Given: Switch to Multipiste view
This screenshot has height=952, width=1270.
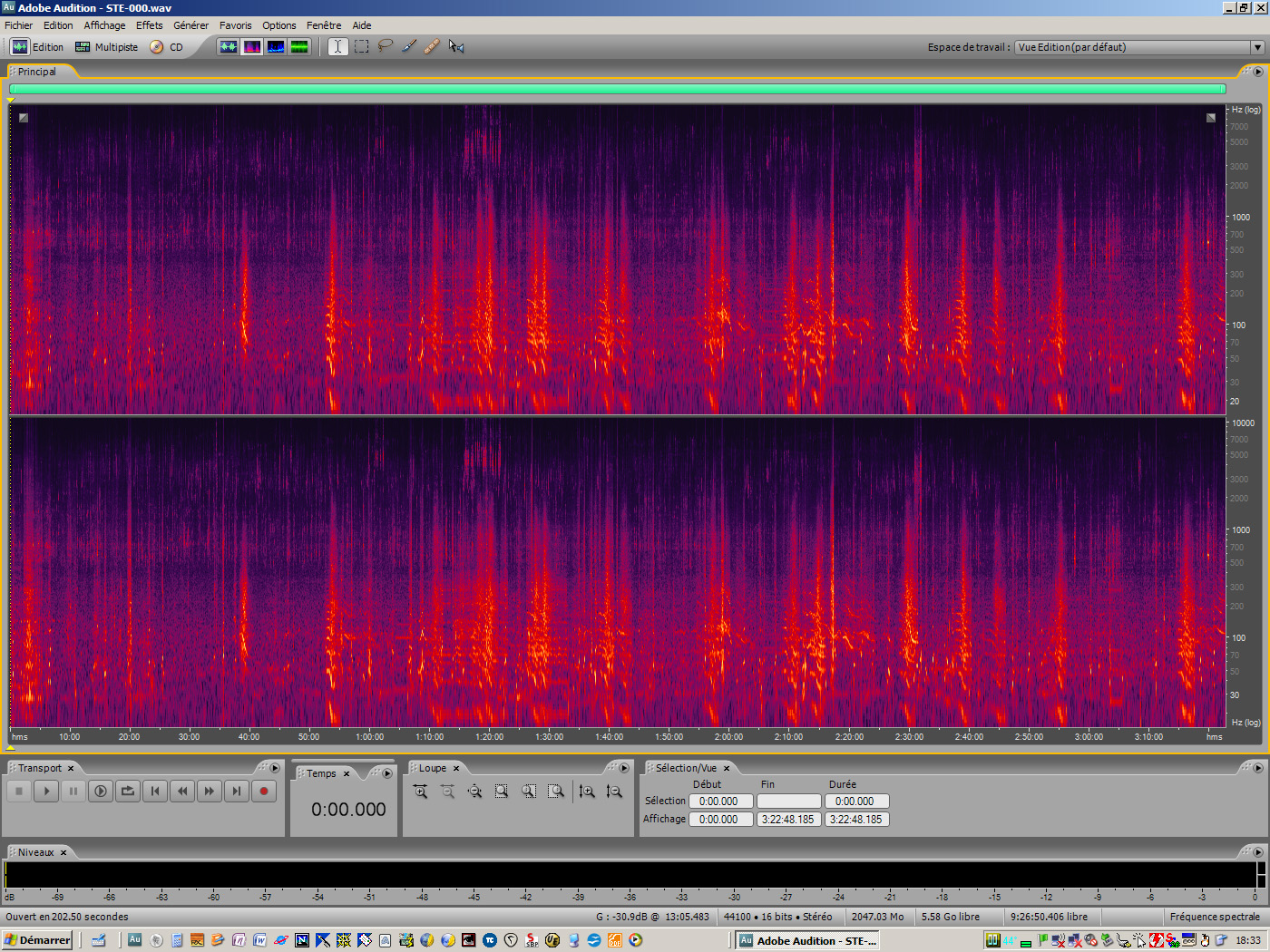Looking at the screenshot, I should (107, 47).
